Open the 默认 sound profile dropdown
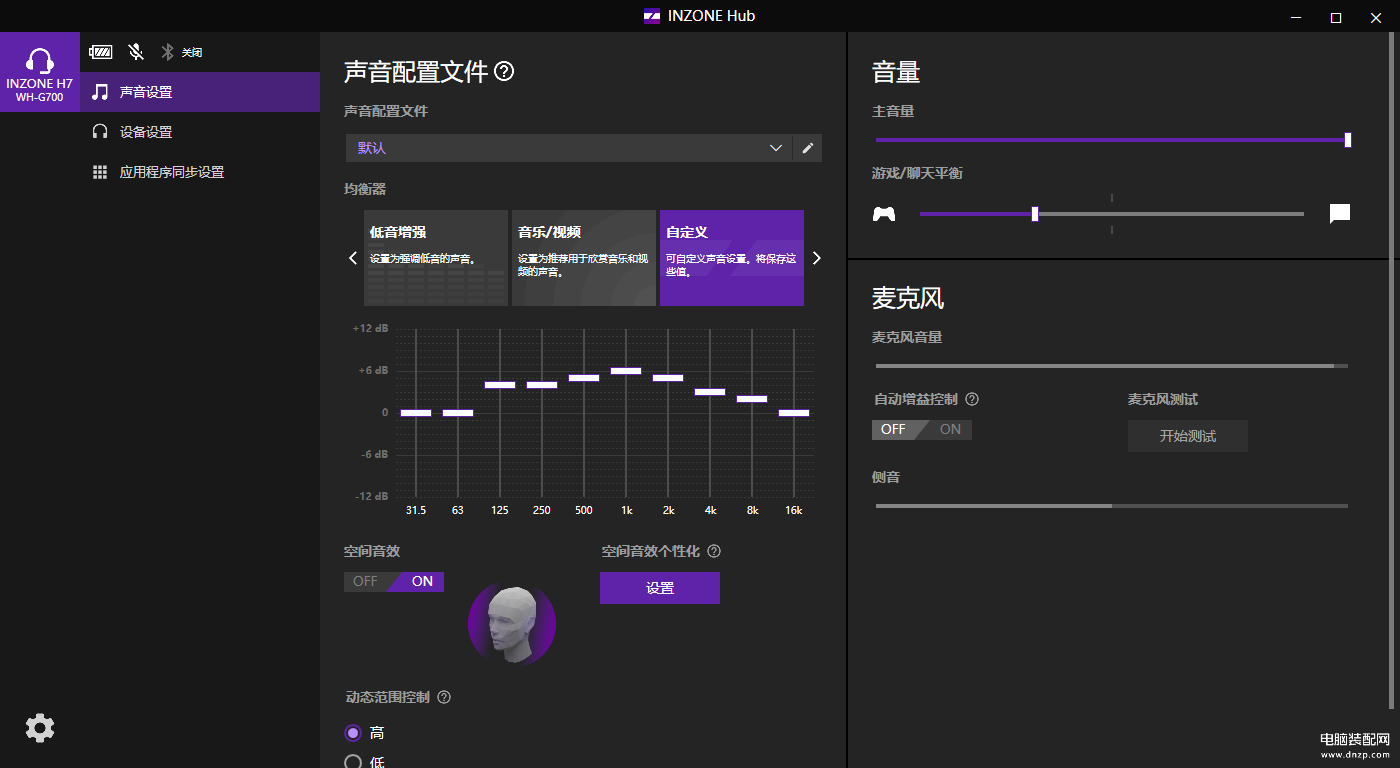This screenshot has width=1400, height=768. pos(568,148)
